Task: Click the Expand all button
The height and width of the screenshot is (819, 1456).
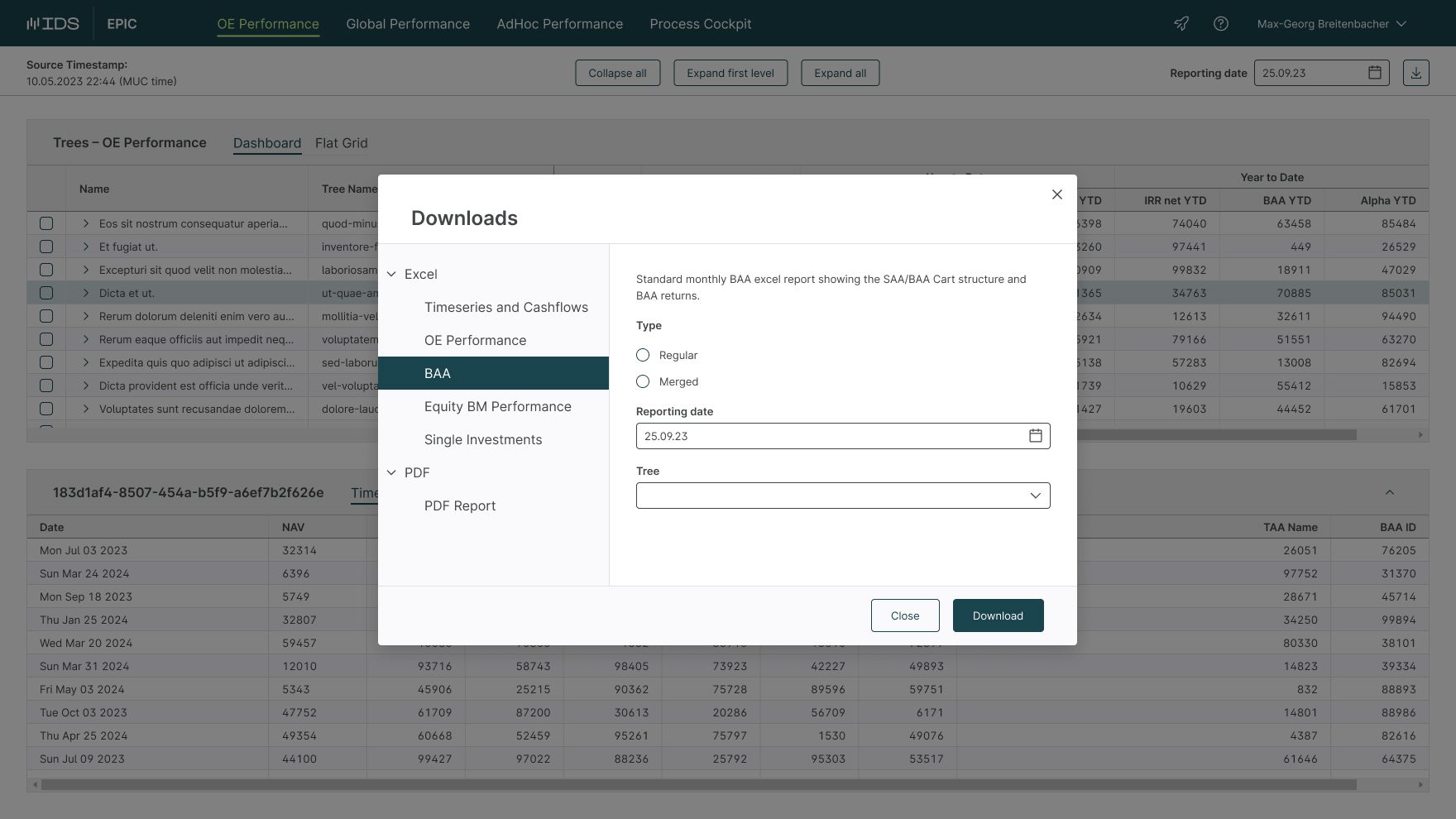Action: pos(840,73)
